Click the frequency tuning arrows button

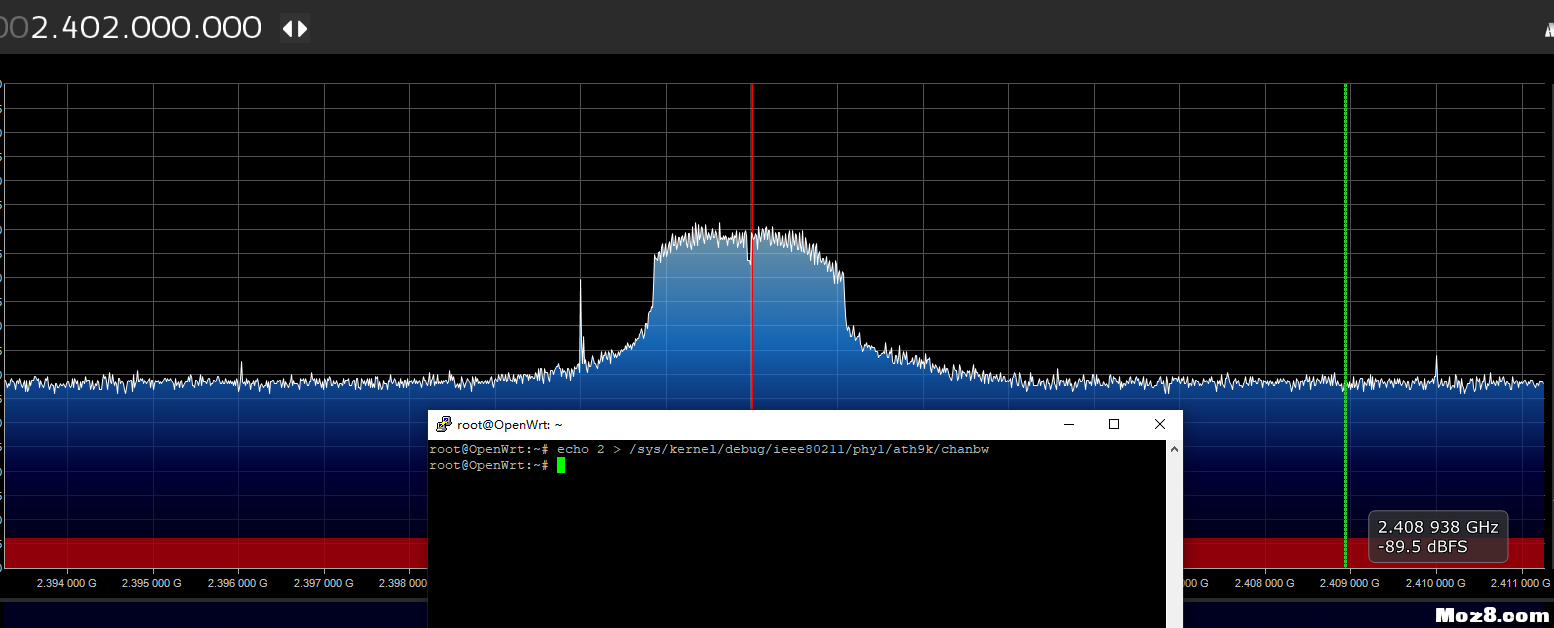[x=295, y=28]
